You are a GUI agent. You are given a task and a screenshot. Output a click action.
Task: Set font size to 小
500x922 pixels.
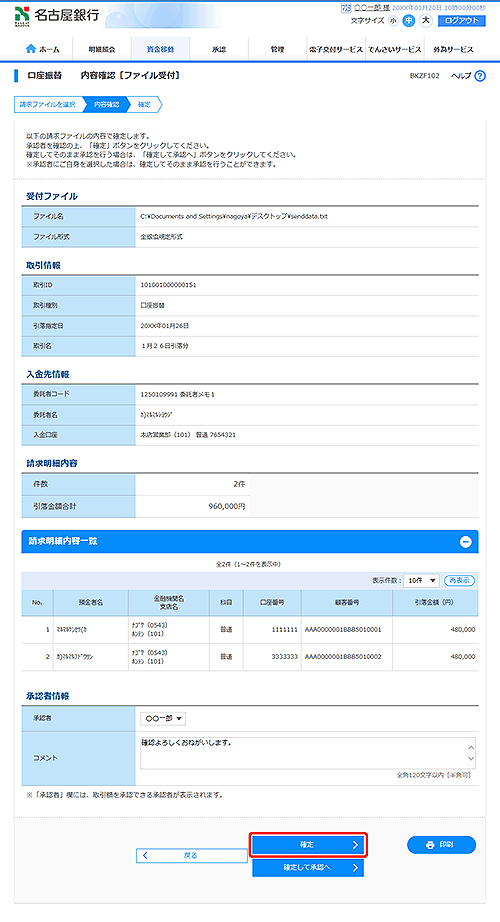click(x=393, y=21)
